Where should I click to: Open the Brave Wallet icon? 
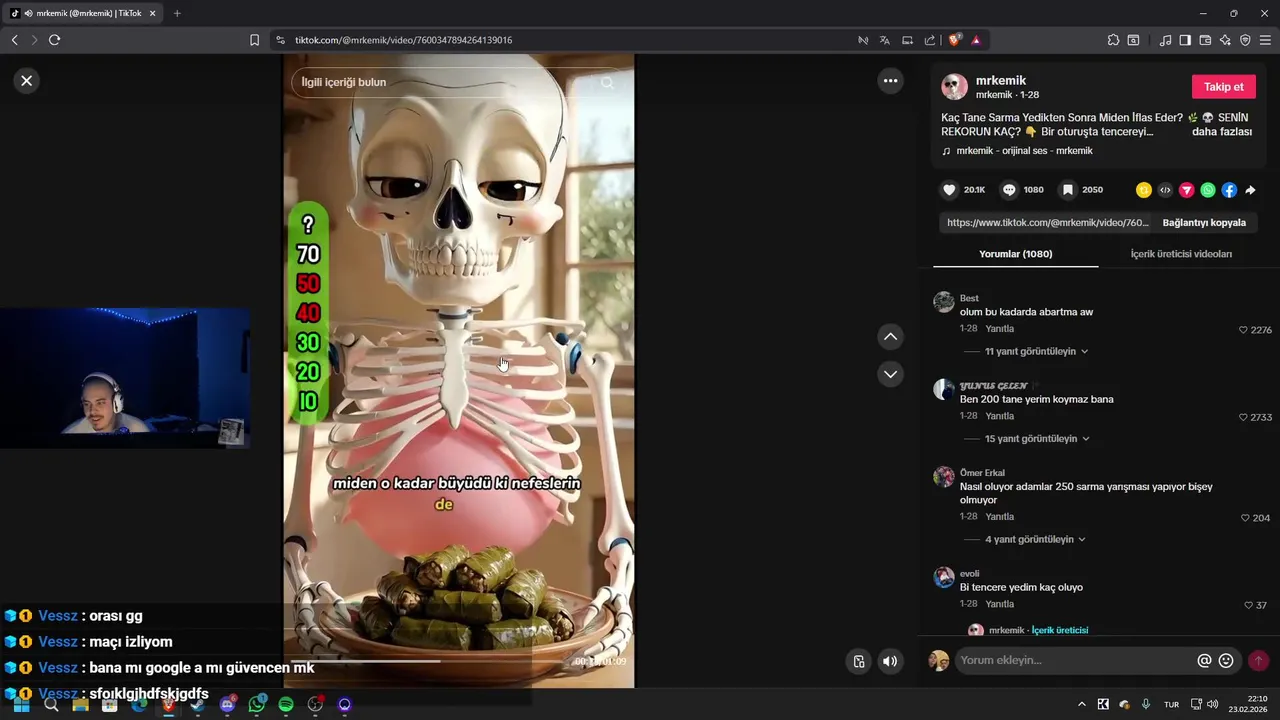point(1205,40)
